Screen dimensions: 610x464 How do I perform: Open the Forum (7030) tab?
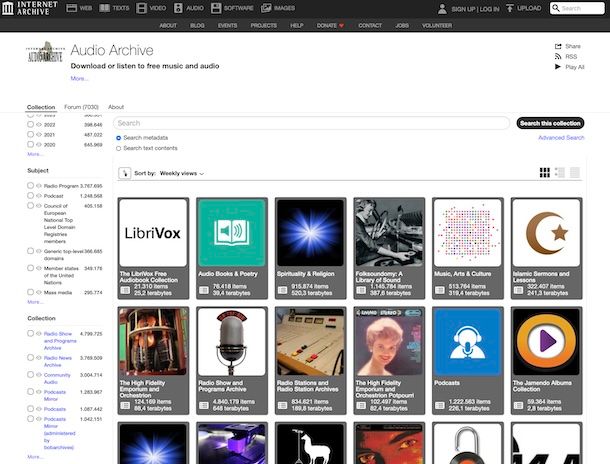click(x=81, y=107)
